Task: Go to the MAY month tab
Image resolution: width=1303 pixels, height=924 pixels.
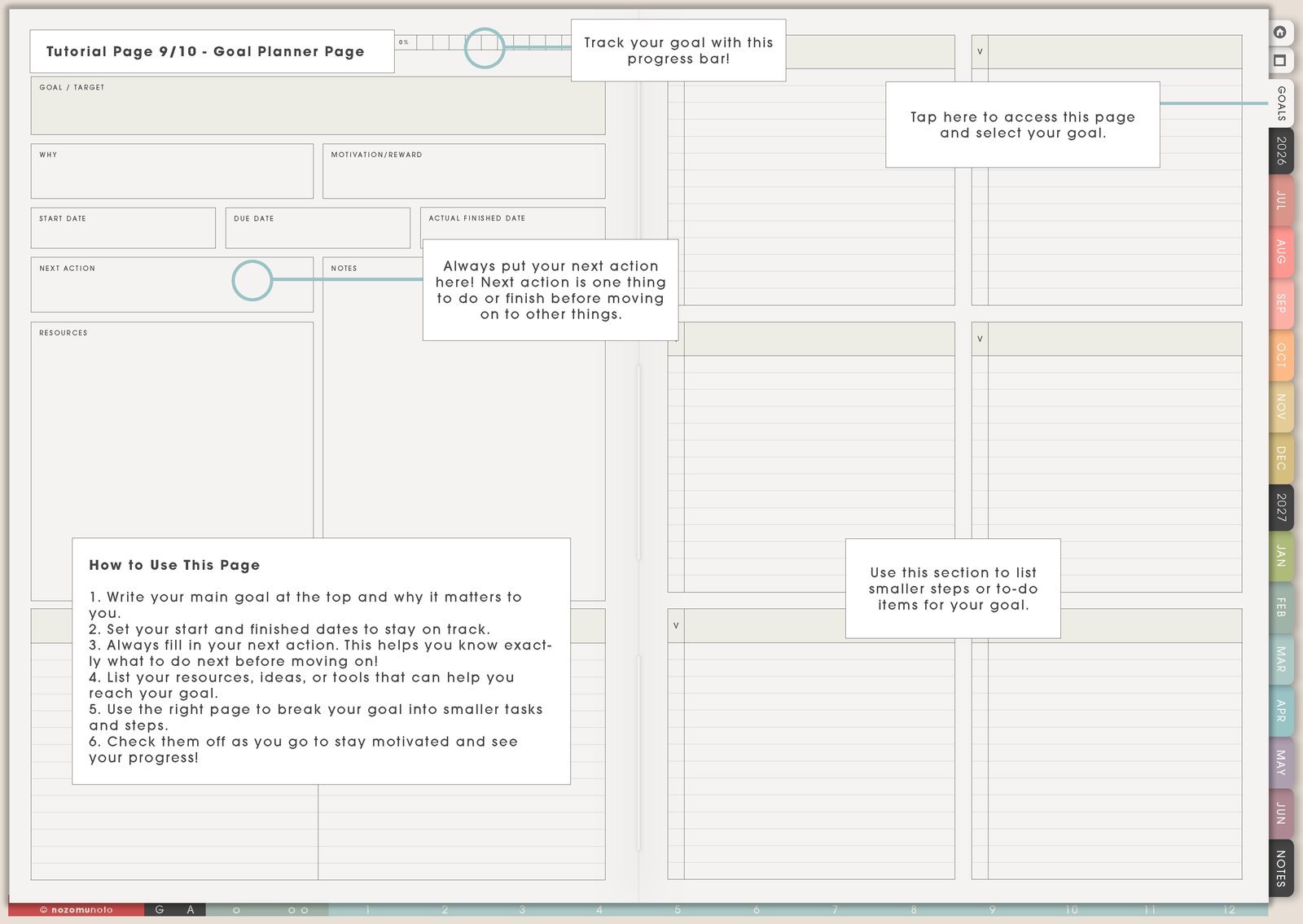Action: [1281, 762]
